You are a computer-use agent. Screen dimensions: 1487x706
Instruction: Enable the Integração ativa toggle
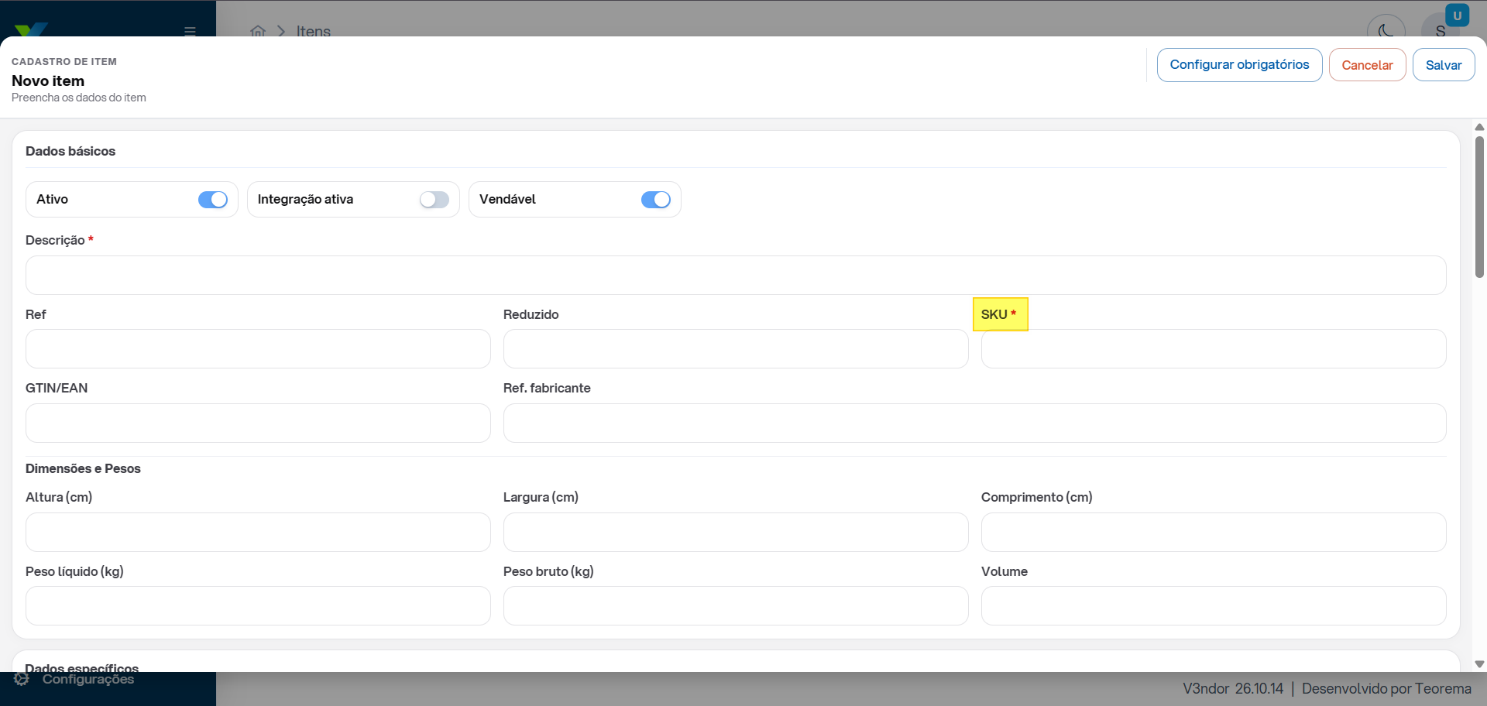click(x=434, y=199)
